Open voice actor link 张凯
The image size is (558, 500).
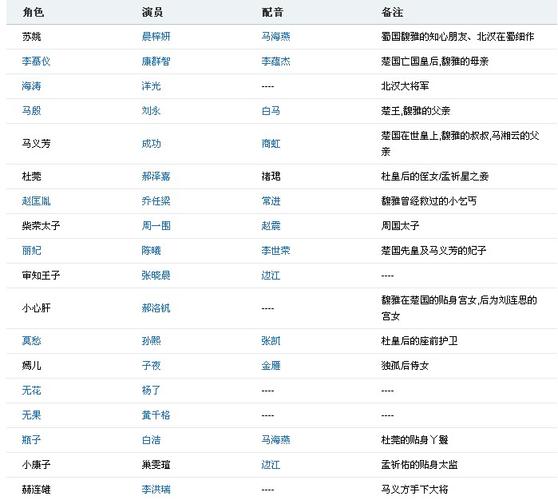[271, 341]
